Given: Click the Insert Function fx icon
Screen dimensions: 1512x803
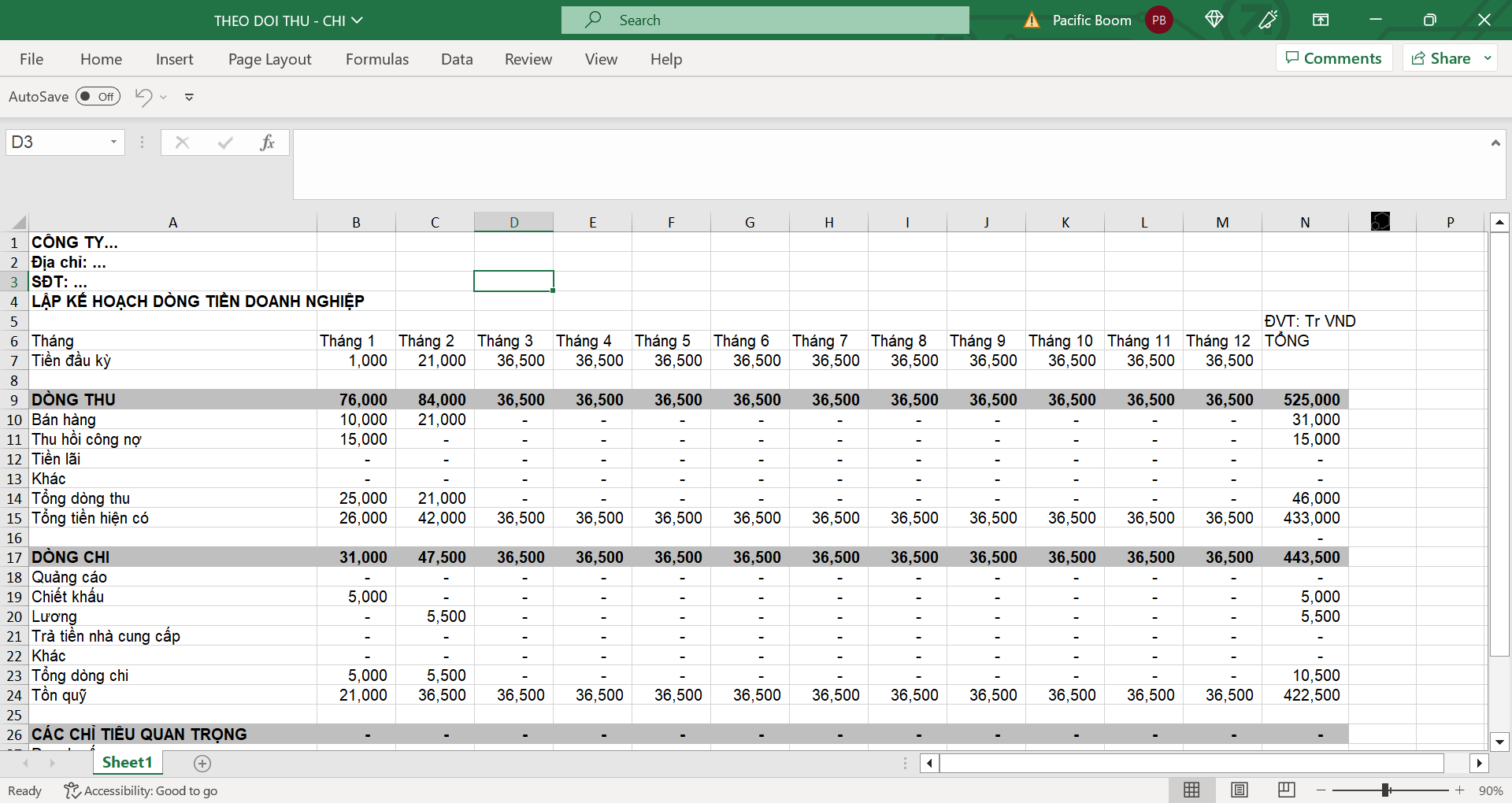Looking at the screenshot, I should click(x=267, y=142).
